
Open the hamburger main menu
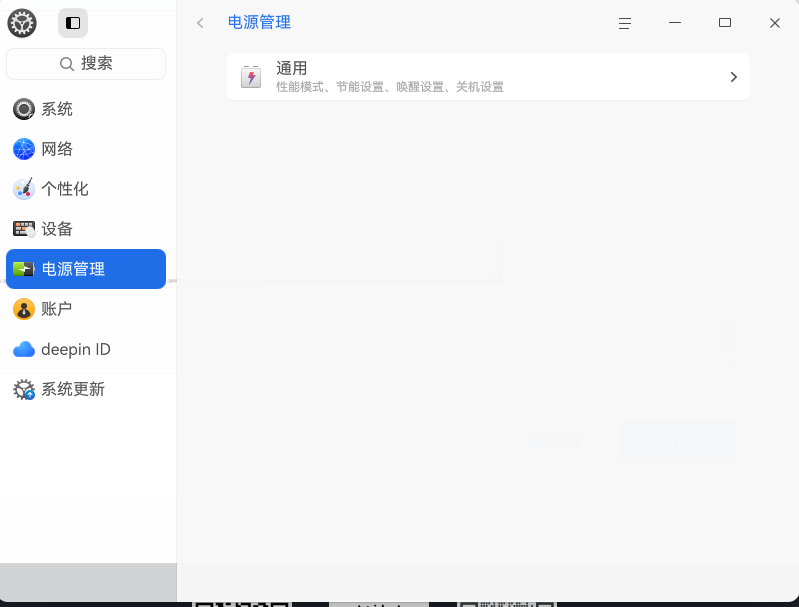pos(625,23)
